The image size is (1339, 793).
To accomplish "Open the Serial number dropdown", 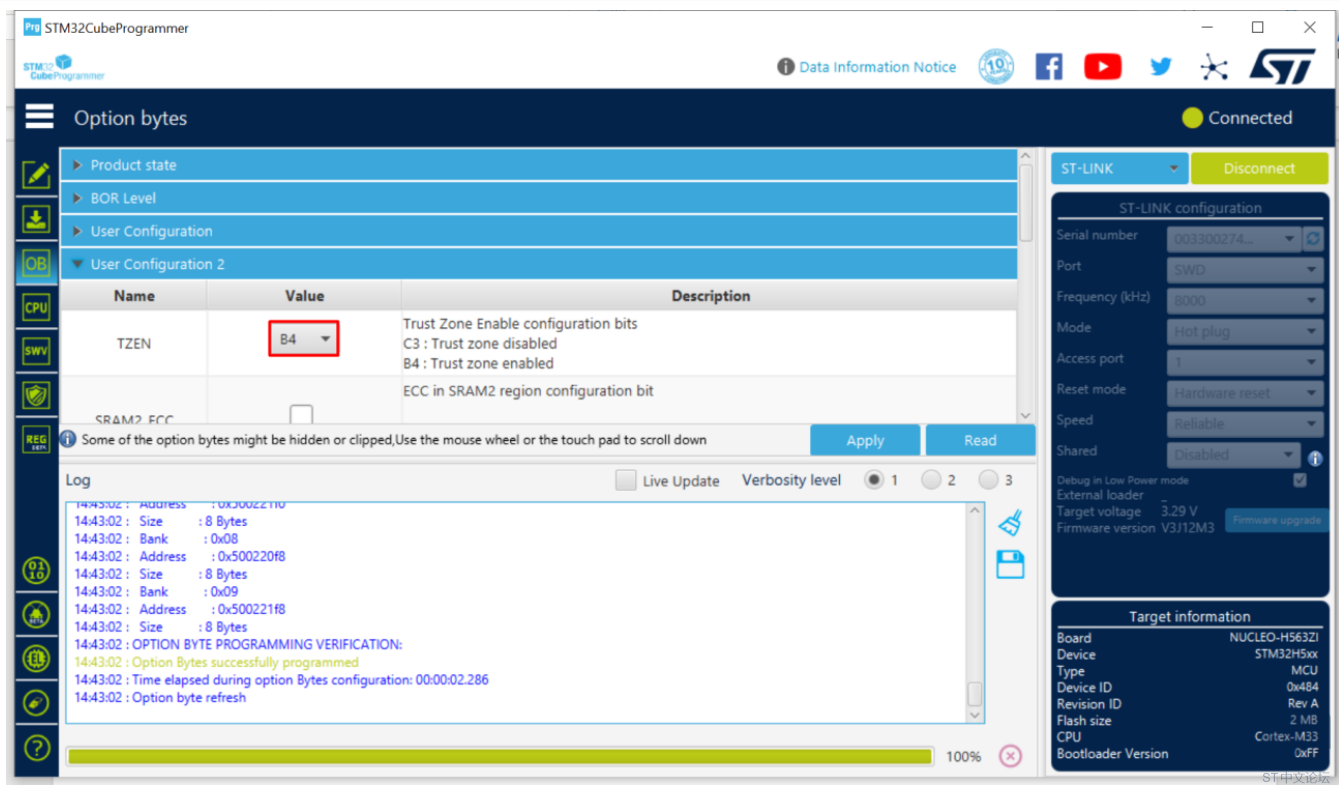I will click(1233, 239).
